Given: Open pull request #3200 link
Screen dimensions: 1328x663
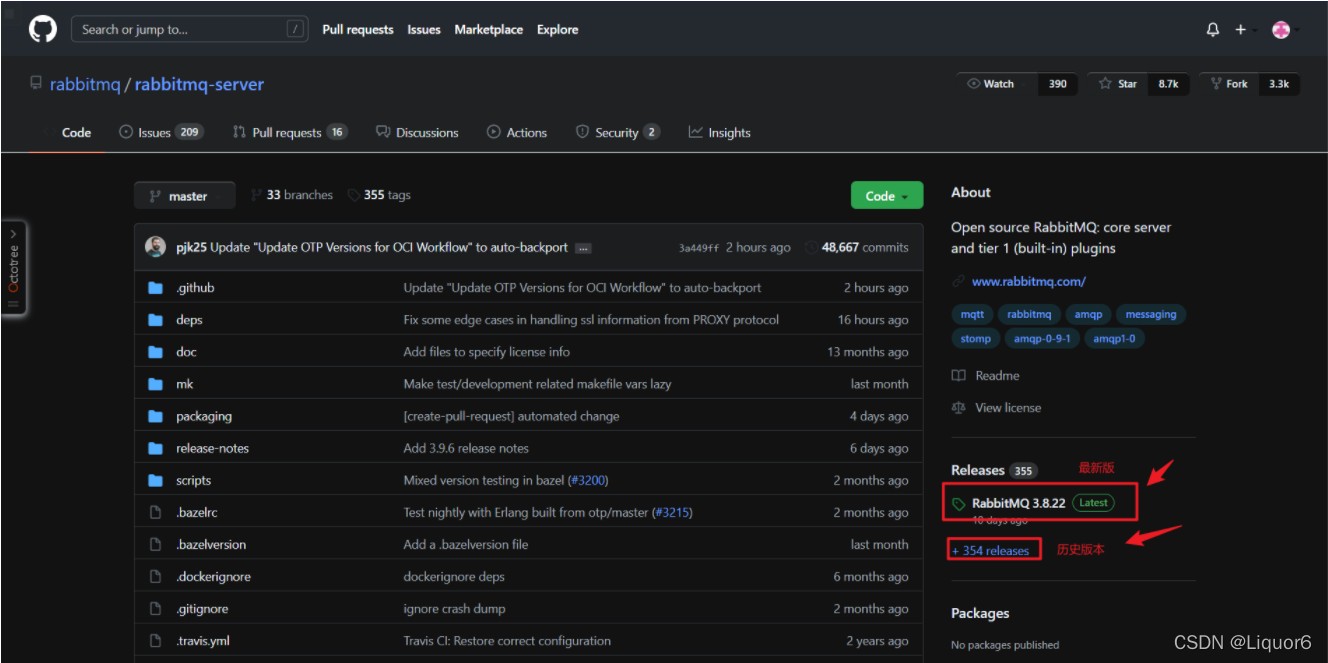Looking at the screenshot, I should pos(587,480).
